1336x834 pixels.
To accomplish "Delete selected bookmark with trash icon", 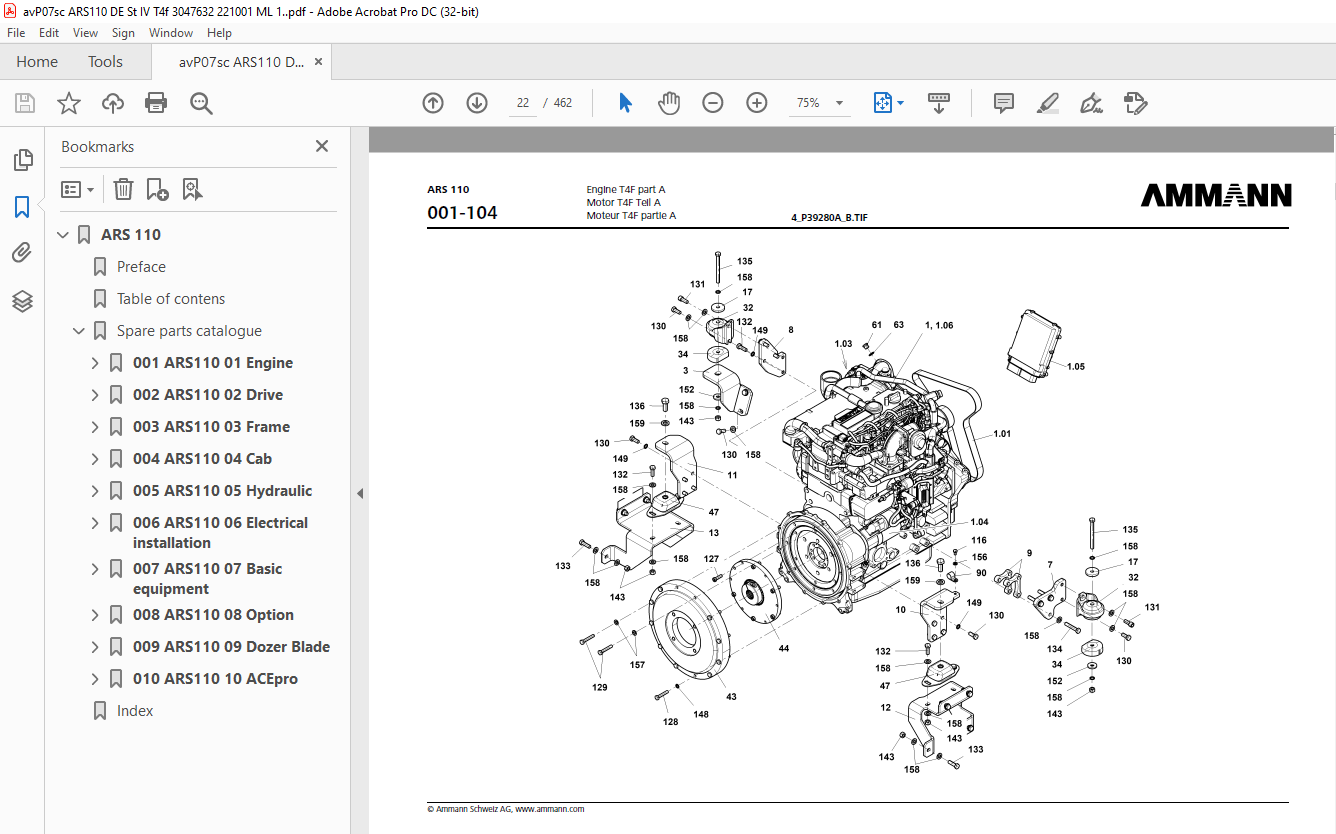I will point(123,189).
